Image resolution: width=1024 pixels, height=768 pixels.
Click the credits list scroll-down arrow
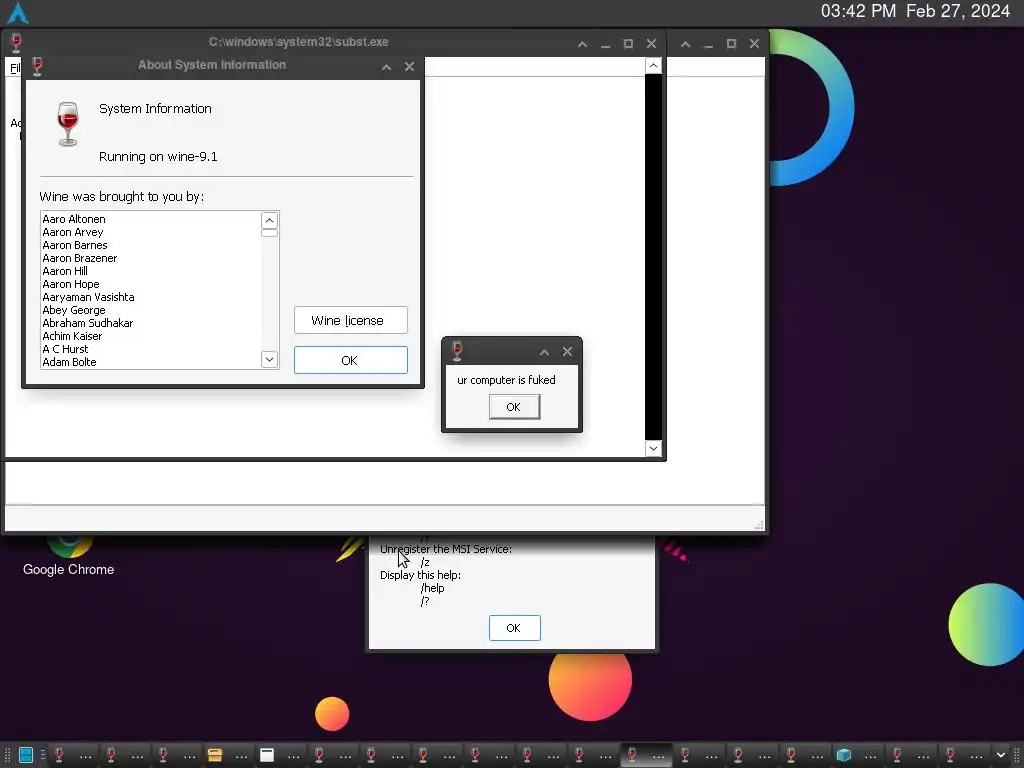(x=269, y=359)
